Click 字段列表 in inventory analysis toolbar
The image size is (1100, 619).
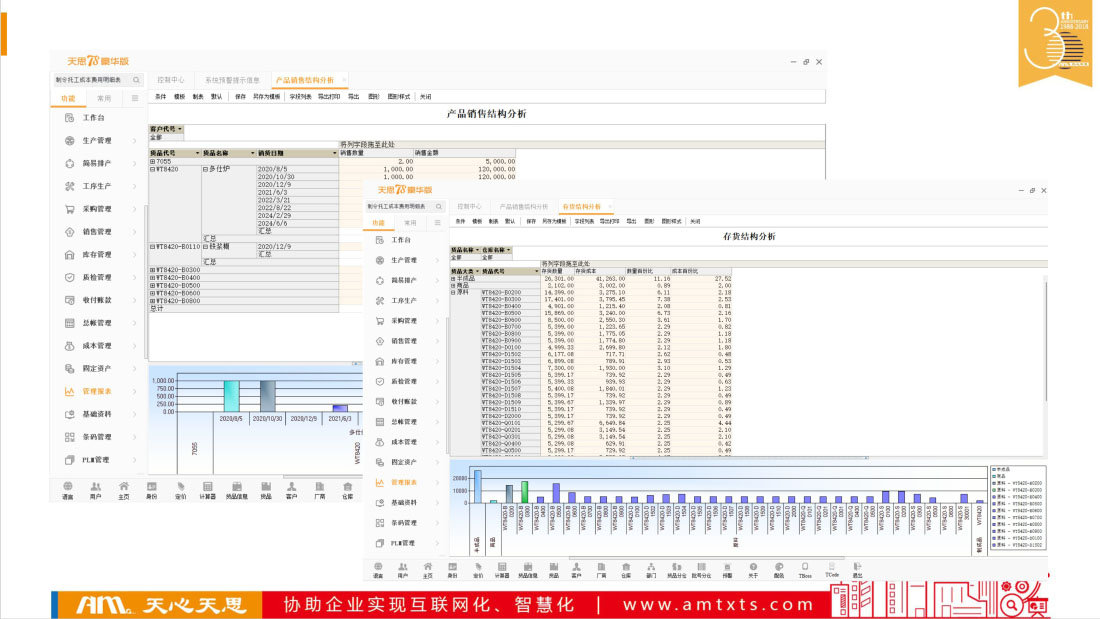coord(584,220)
